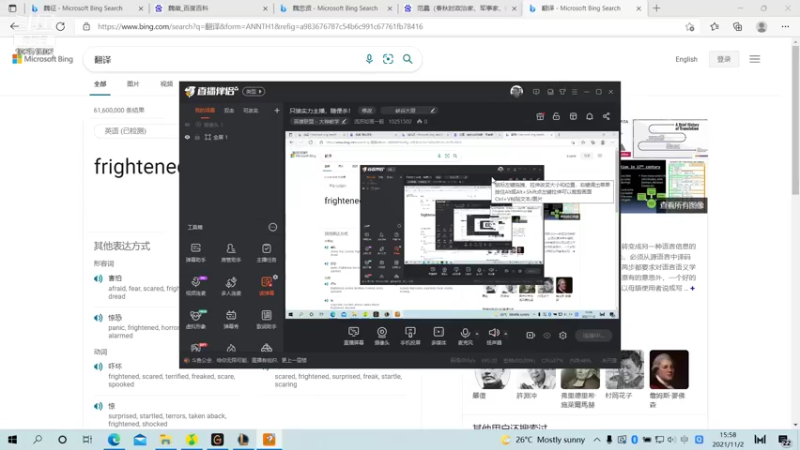Open File Explorer from taskbar

(x=165, y=439)
